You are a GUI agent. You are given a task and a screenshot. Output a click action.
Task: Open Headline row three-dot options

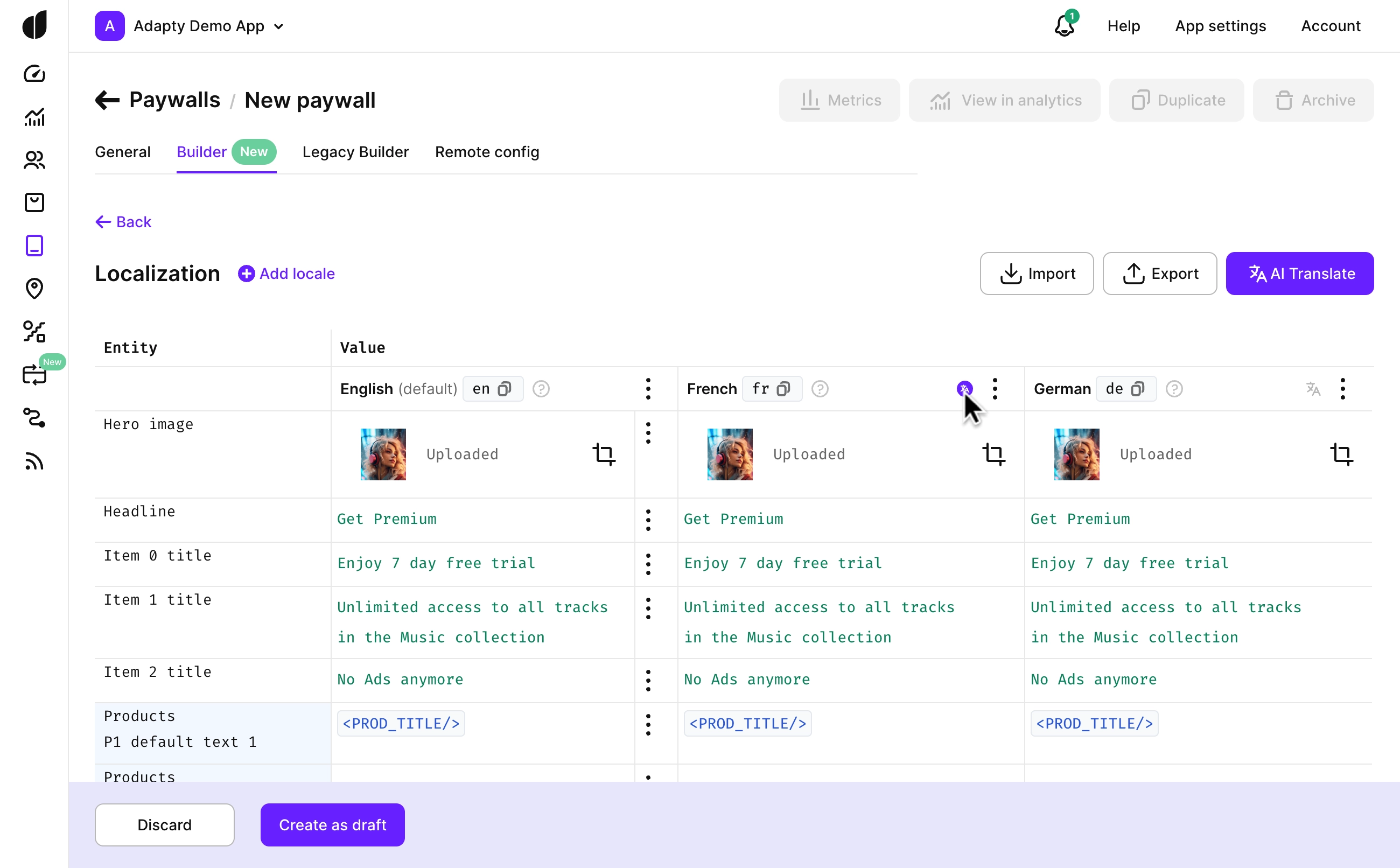tap(648, 520)
